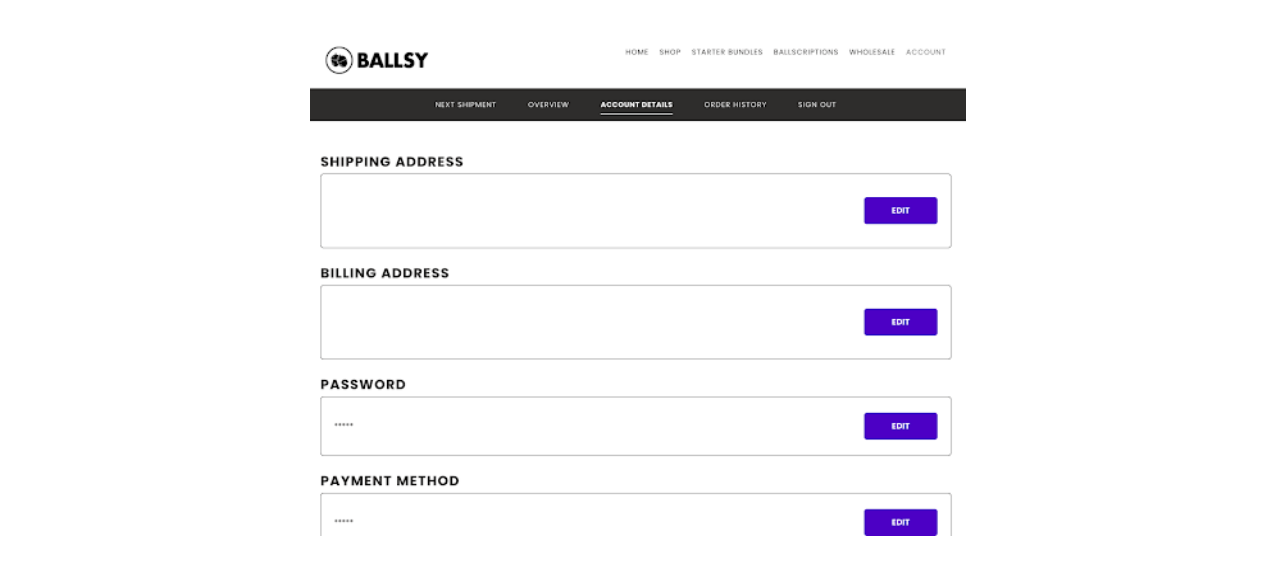Switch to the Overview tab
Image resolution: width=1284 pixels, height=576 pixels.
click(x=548, y=105)
